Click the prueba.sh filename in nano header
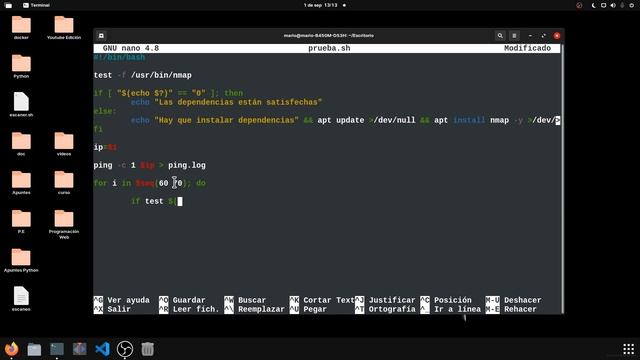Image resolution: width=640 pixels, height=360 pixels. 329,48
